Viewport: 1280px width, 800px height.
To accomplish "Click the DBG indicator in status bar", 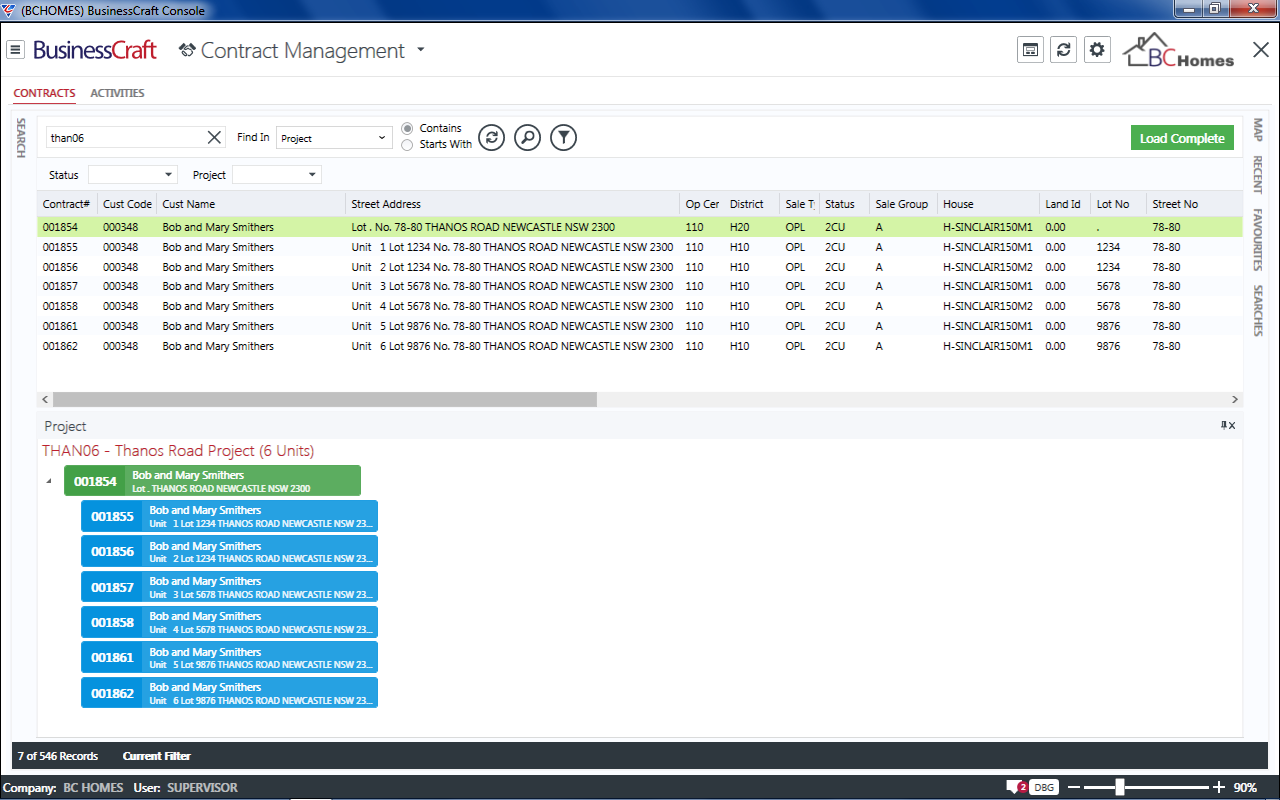I will 1044,787.
